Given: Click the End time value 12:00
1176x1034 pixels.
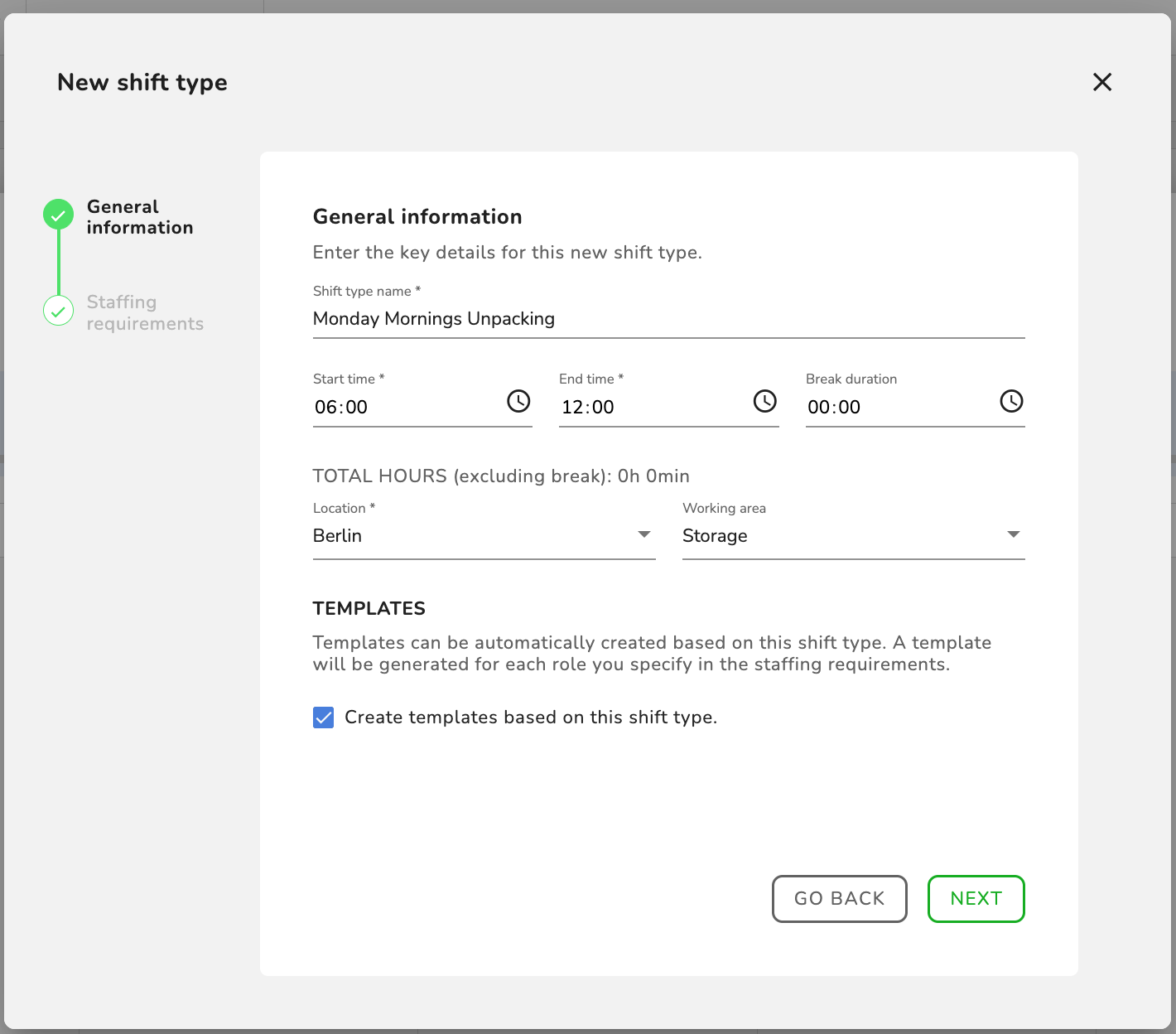Looking at the screenshot, I should click(x=588, y=407).
